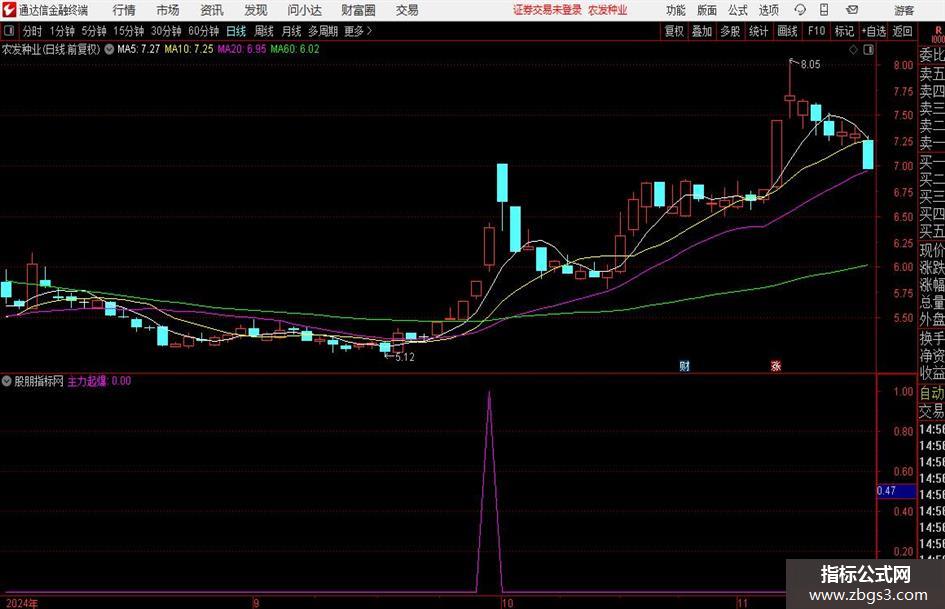This screenshot has width=945, height=609.
Task: Add stock with +自选 button
Action: click(874, 31)
